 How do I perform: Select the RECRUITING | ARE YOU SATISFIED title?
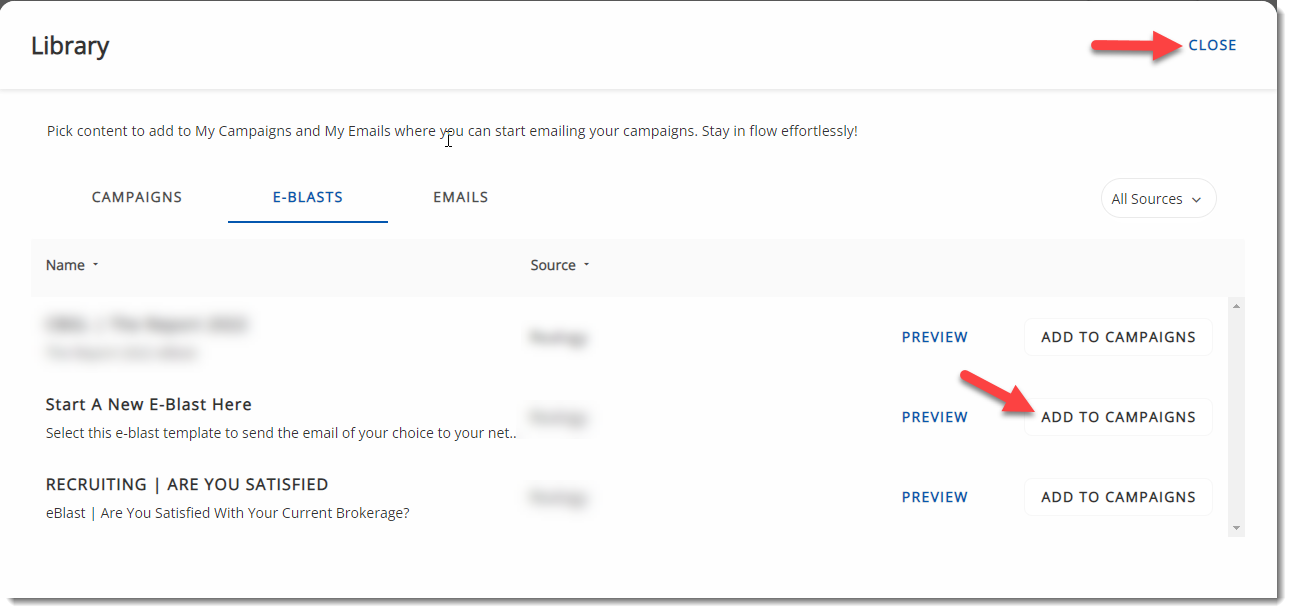pyautogui.click(x=187, y=485)
